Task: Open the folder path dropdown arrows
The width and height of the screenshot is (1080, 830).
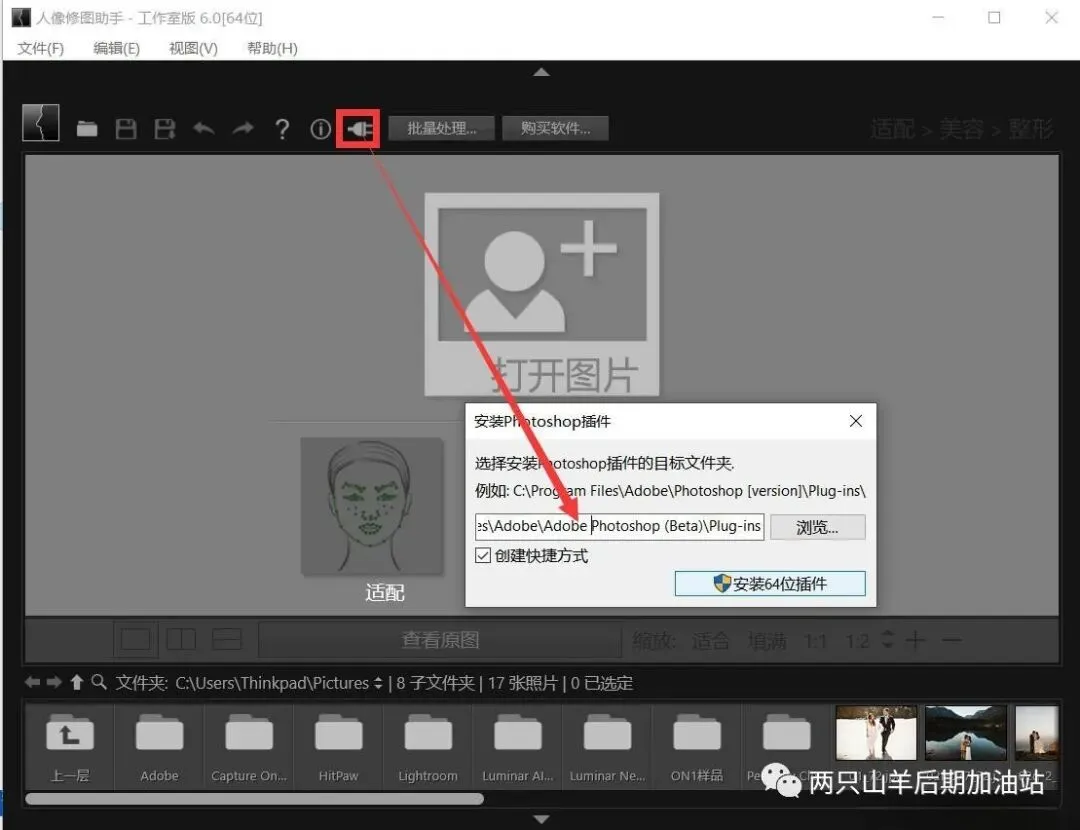Action: click(378, 683)
